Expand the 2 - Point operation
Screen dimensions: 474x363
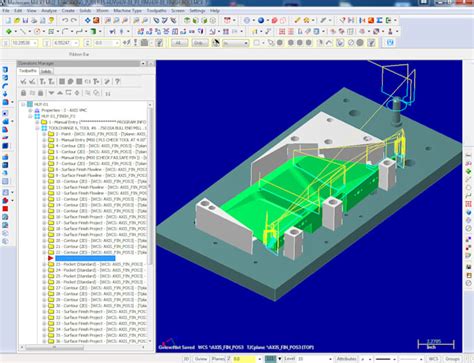click(x=44, y=134)
